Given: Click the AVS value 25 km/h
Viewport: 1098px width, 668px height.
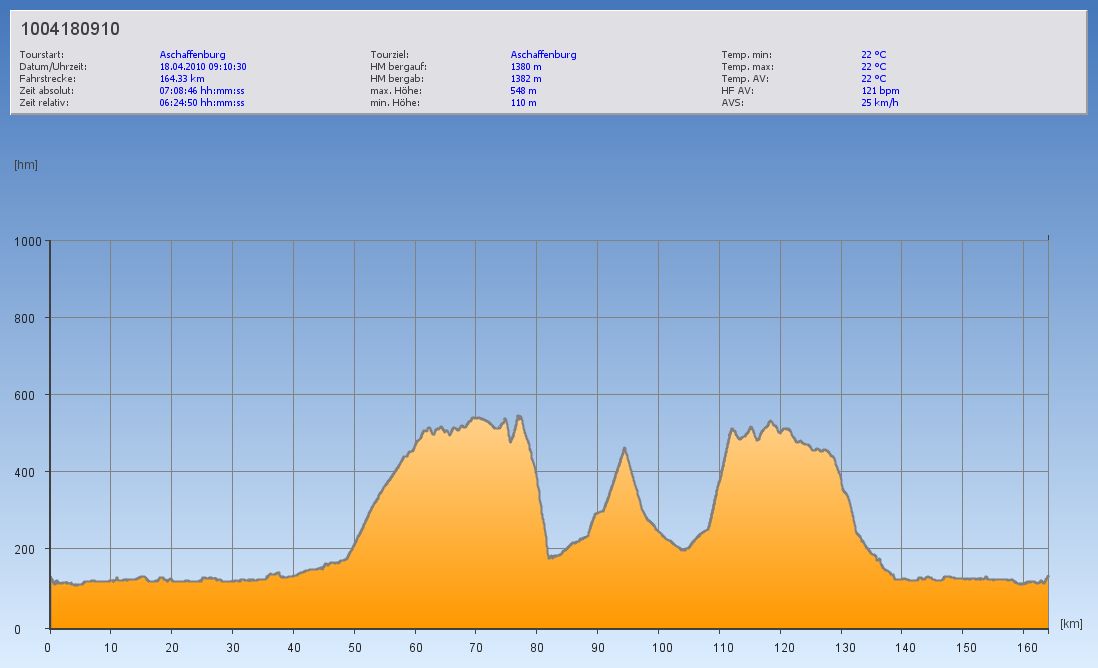Looking at the screenshot, I should 878,102.
